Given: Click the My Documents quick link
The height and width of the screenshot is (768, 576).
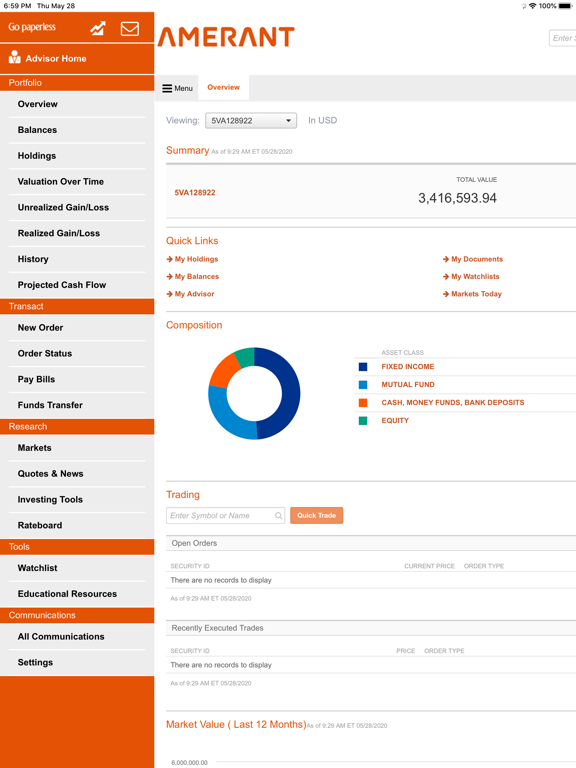Looking at the screenshot, I should (x=477, y=259).
